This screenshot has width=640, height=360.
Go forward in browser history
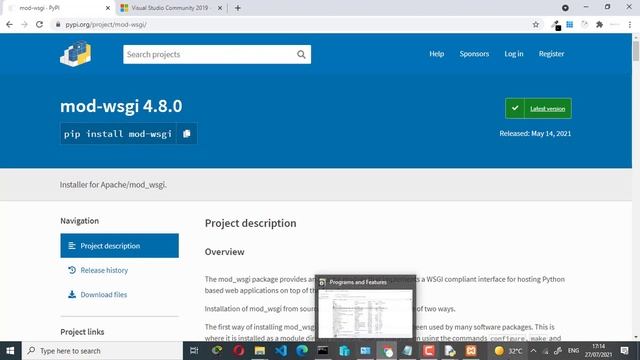click(x=24, y=24)
